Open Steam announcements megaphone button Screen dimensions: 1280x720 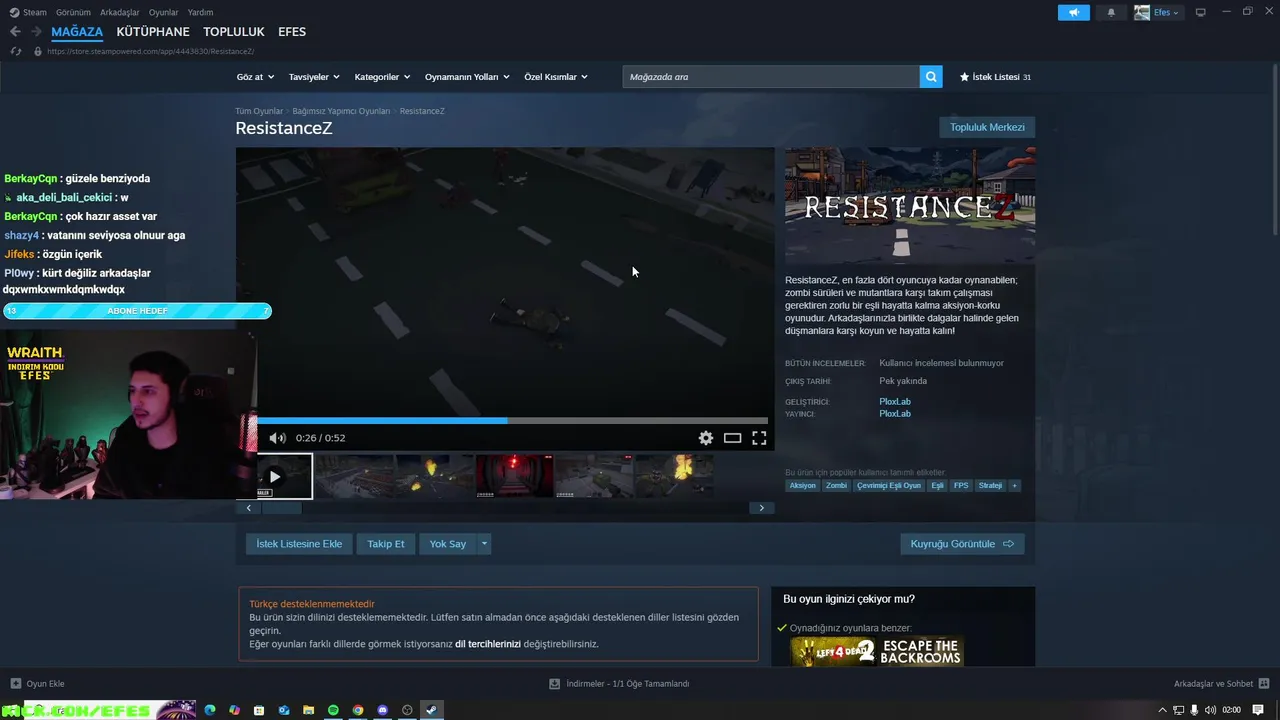(x=1073, y=12)
